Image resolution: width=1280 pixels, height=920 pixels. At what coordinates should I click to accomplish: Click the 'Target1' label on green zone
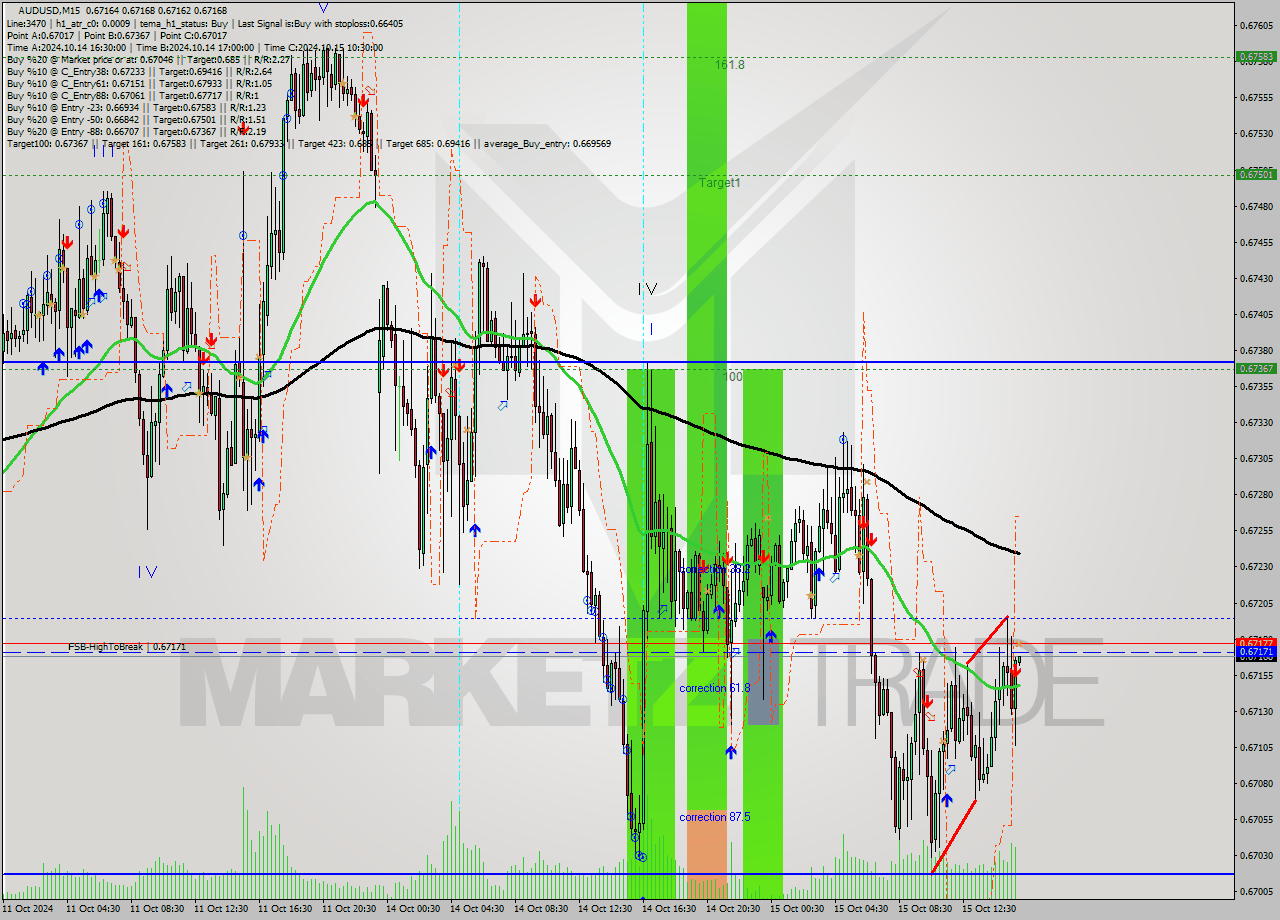pos(720,183)
